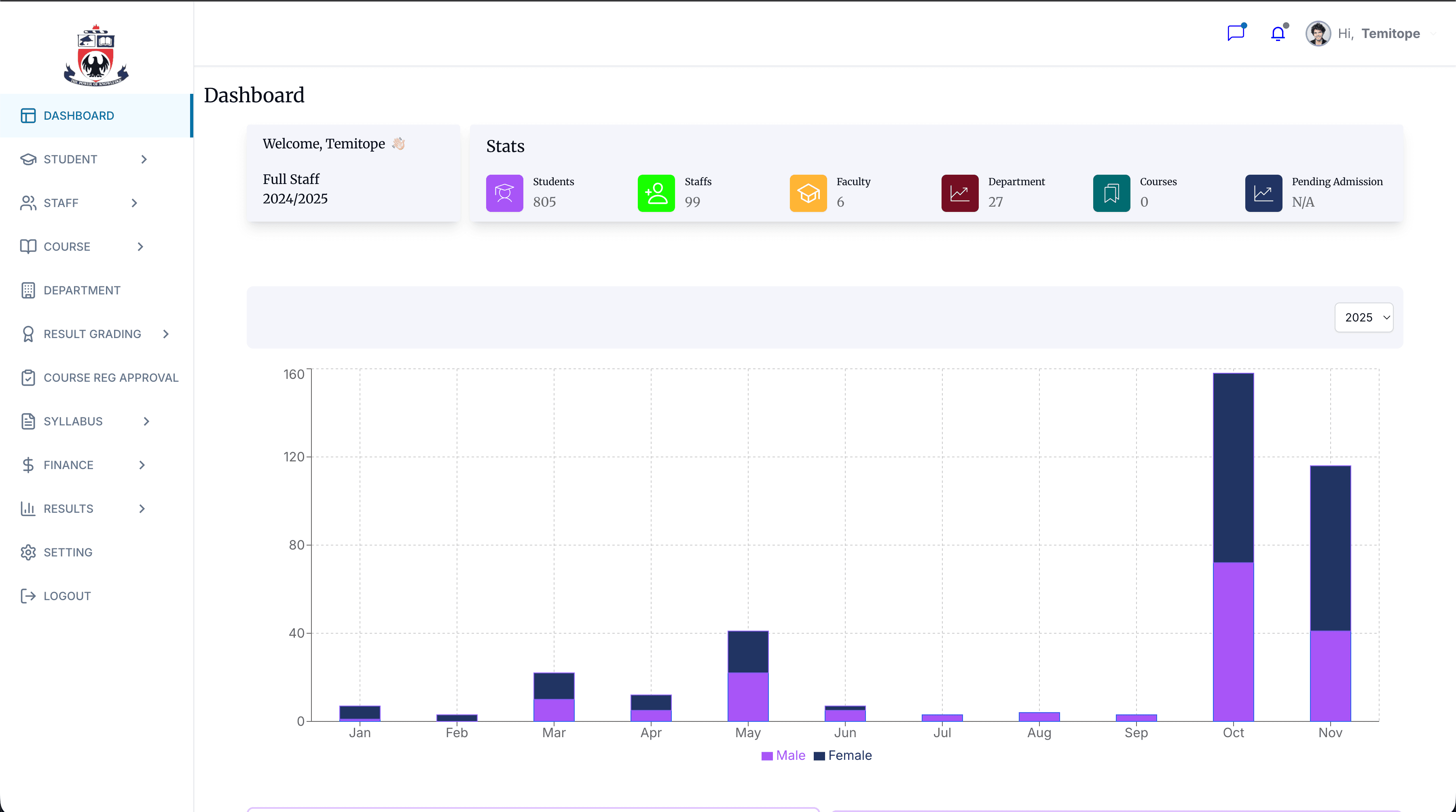Open the Setting page
Screen dimensions: 1456x812
(x=67, y=552)
